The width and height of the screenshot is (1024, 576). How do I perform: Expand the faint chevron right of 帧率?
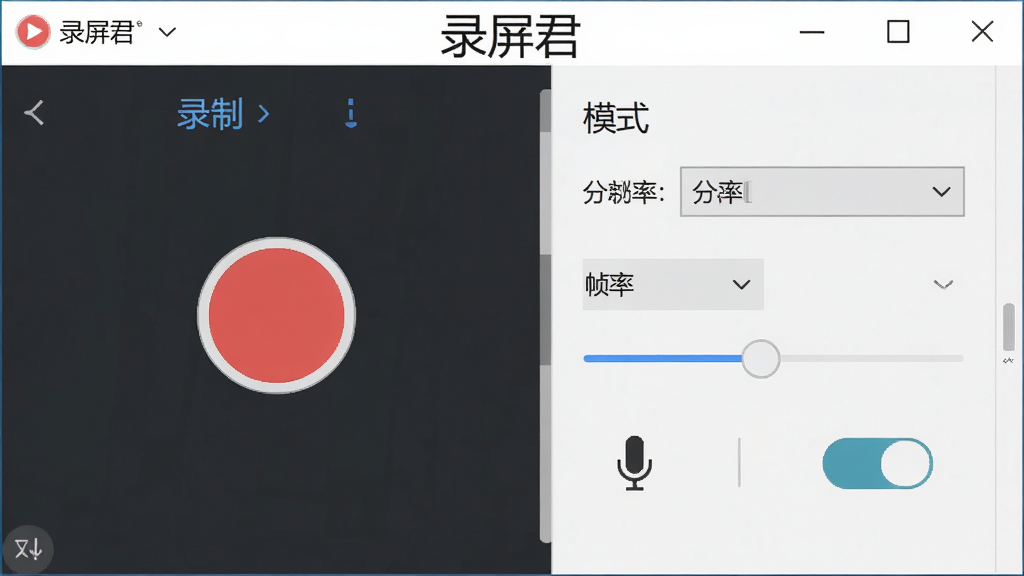pos(943,284)
